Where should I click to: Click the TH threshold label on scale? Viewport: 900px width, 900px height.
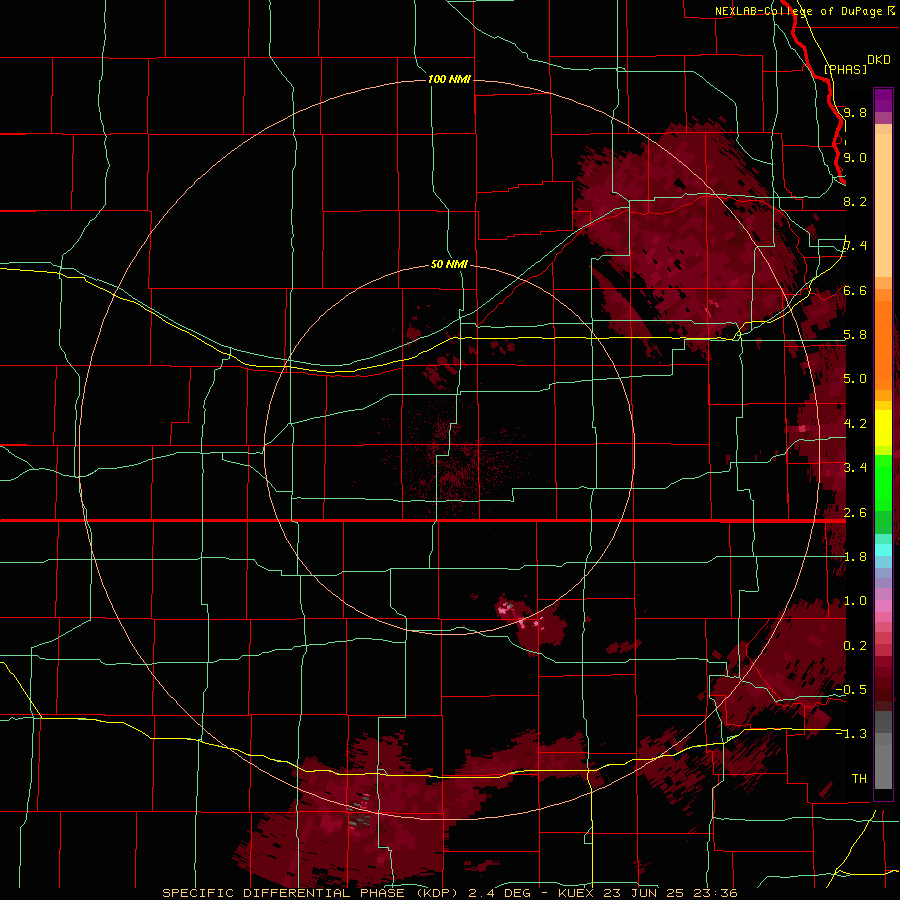[859, 779]
